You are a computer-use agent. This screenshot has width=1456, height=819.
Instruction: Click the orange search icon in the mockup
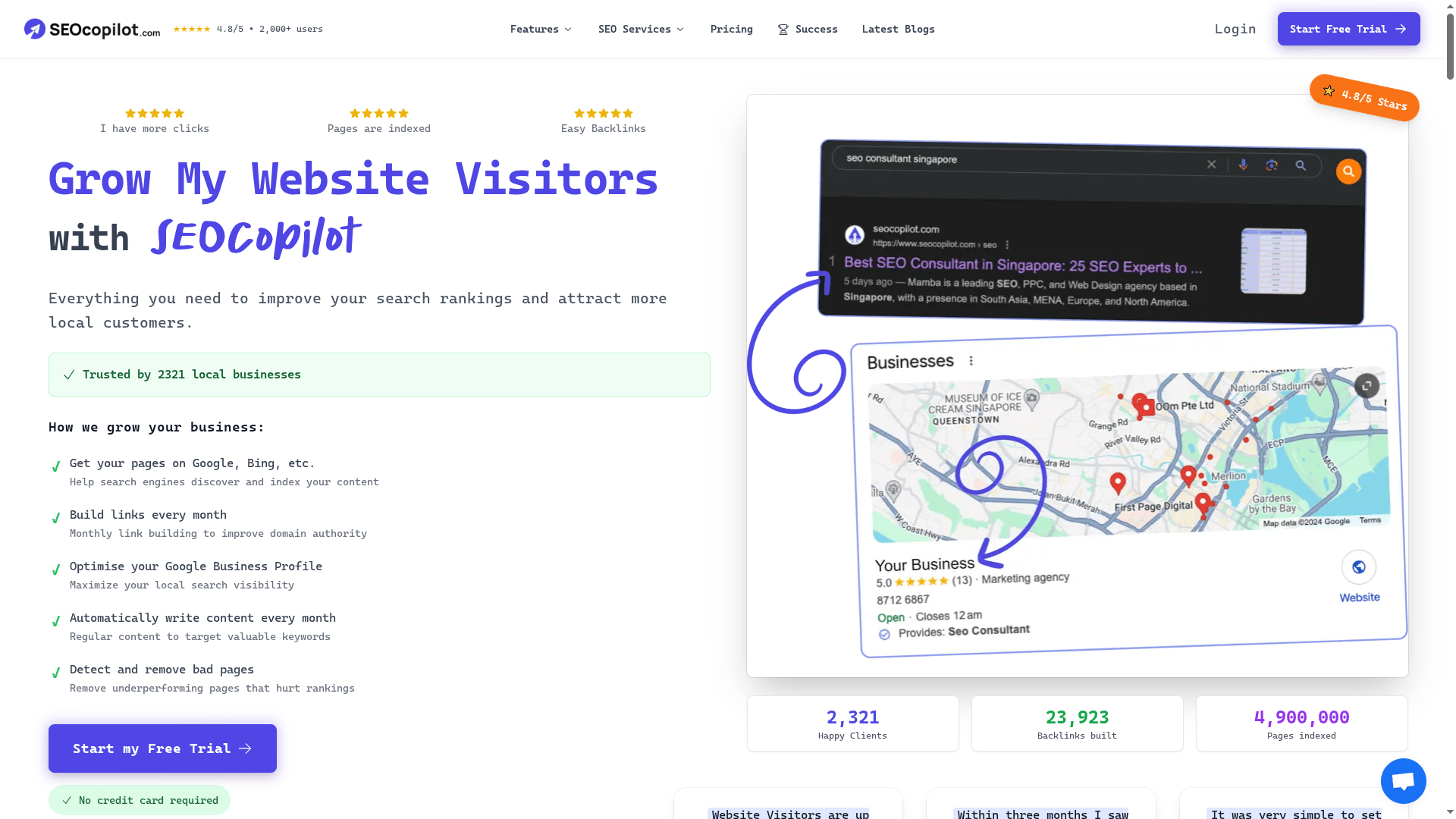[1348, 171]
